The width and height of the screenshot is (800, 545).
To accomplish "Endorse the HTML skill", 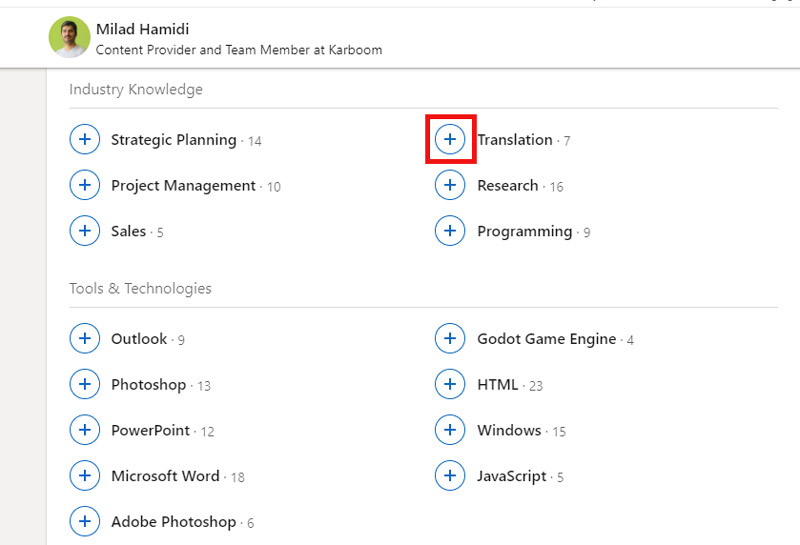I will [x=450, y=384].
